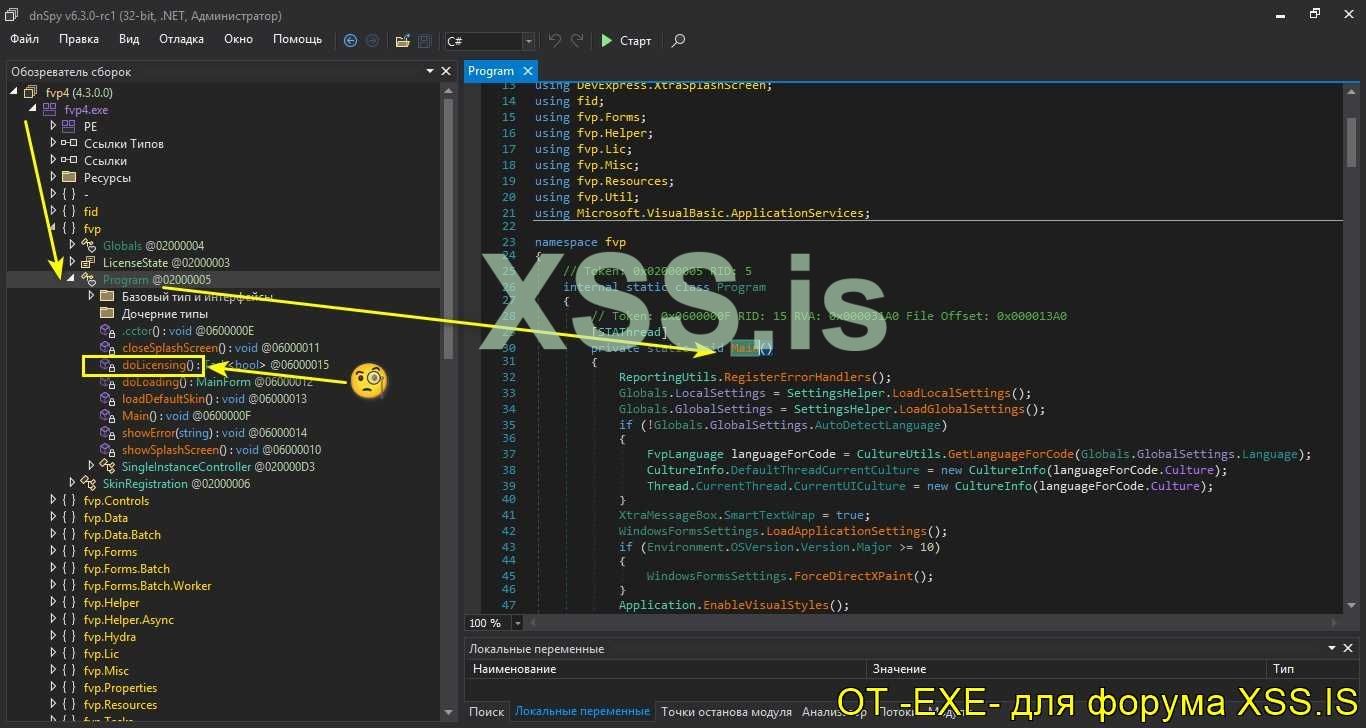Click the dnSpy title bar app icon
1366x728 pixels.
tap(14, 15)
